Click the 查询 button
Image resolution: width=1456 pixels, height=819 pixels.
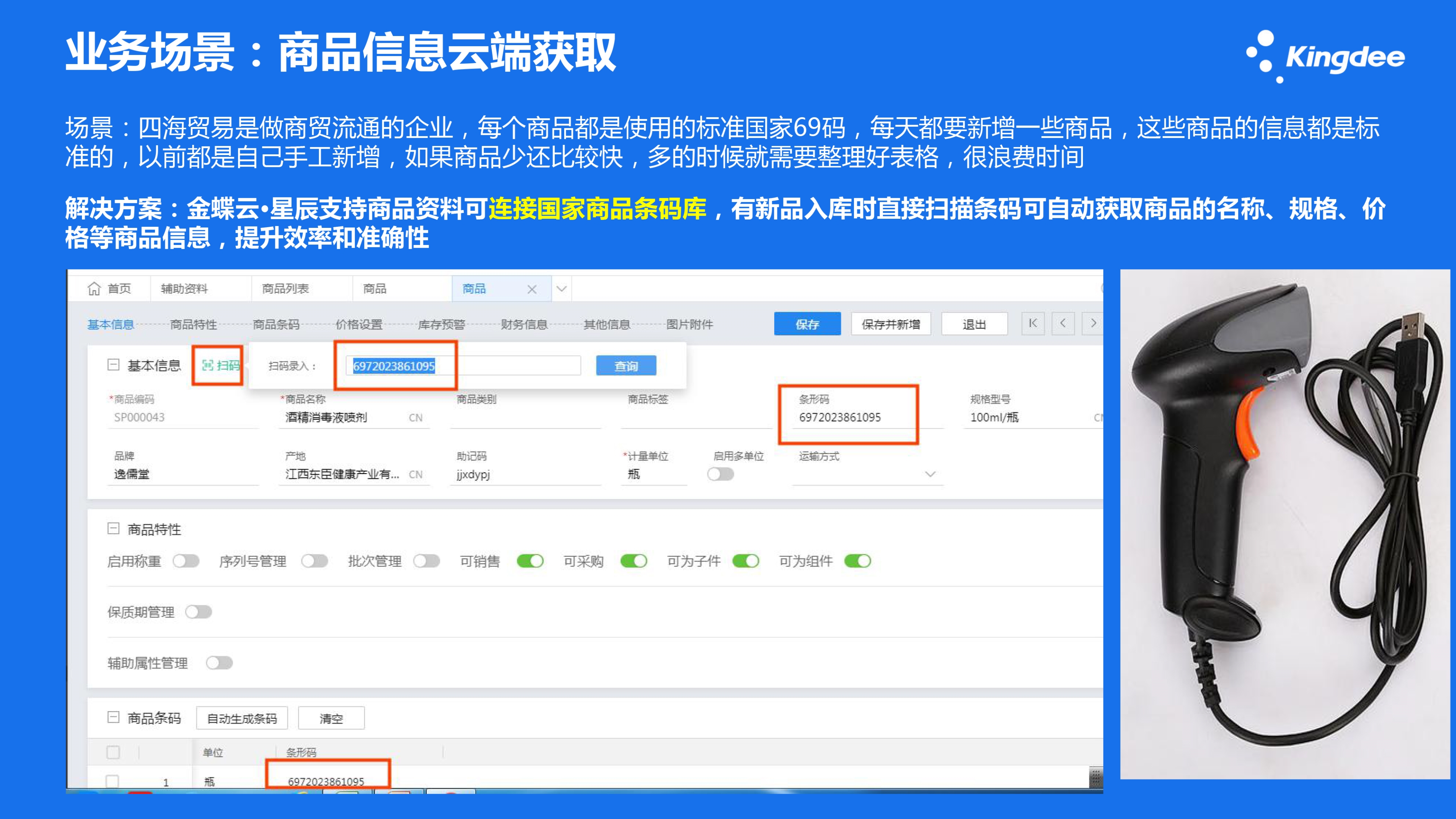[x=626, y=366]
